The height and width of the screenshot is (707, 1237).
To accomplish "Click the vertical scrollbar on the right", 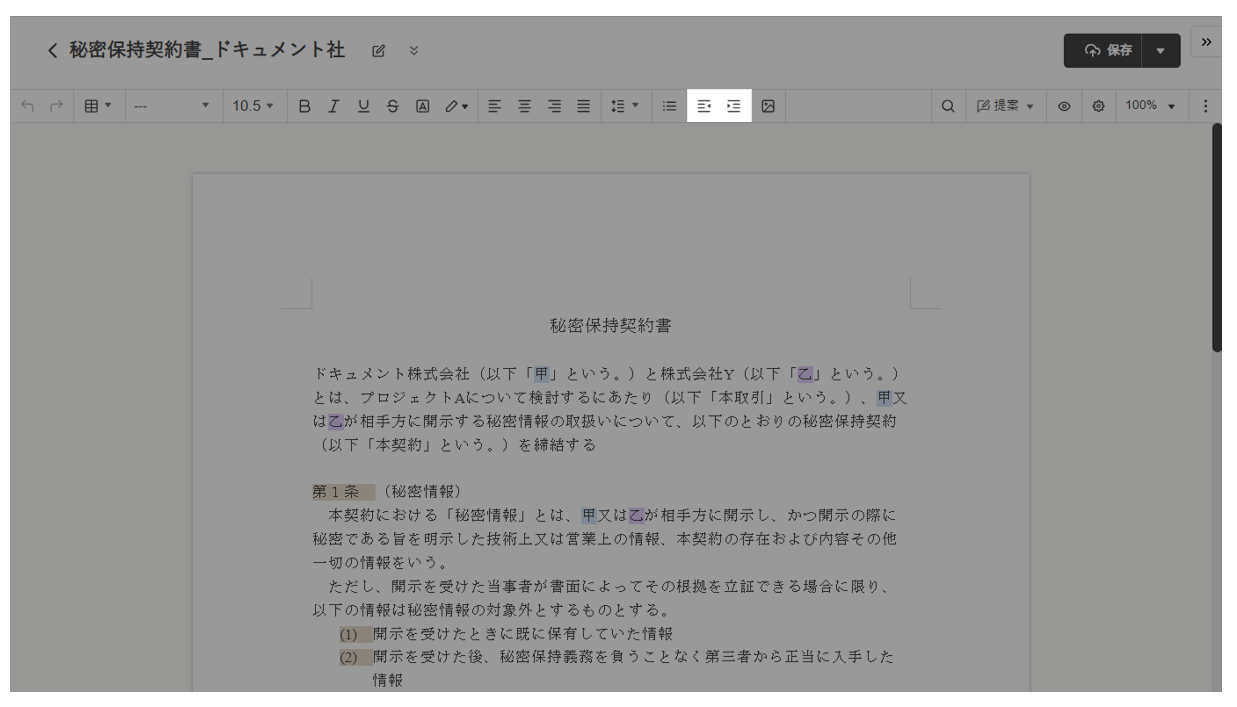I will [1216, 240].
